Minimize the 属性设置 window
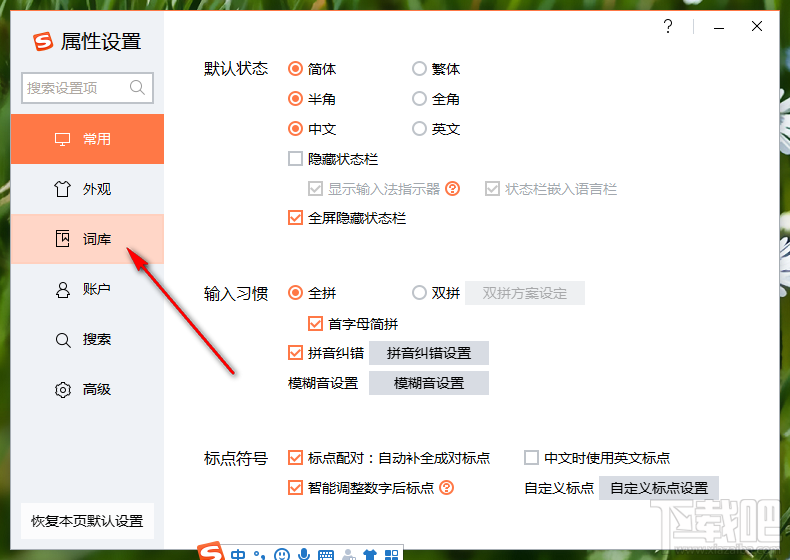 pyautogui.click(x=719, y=27)
